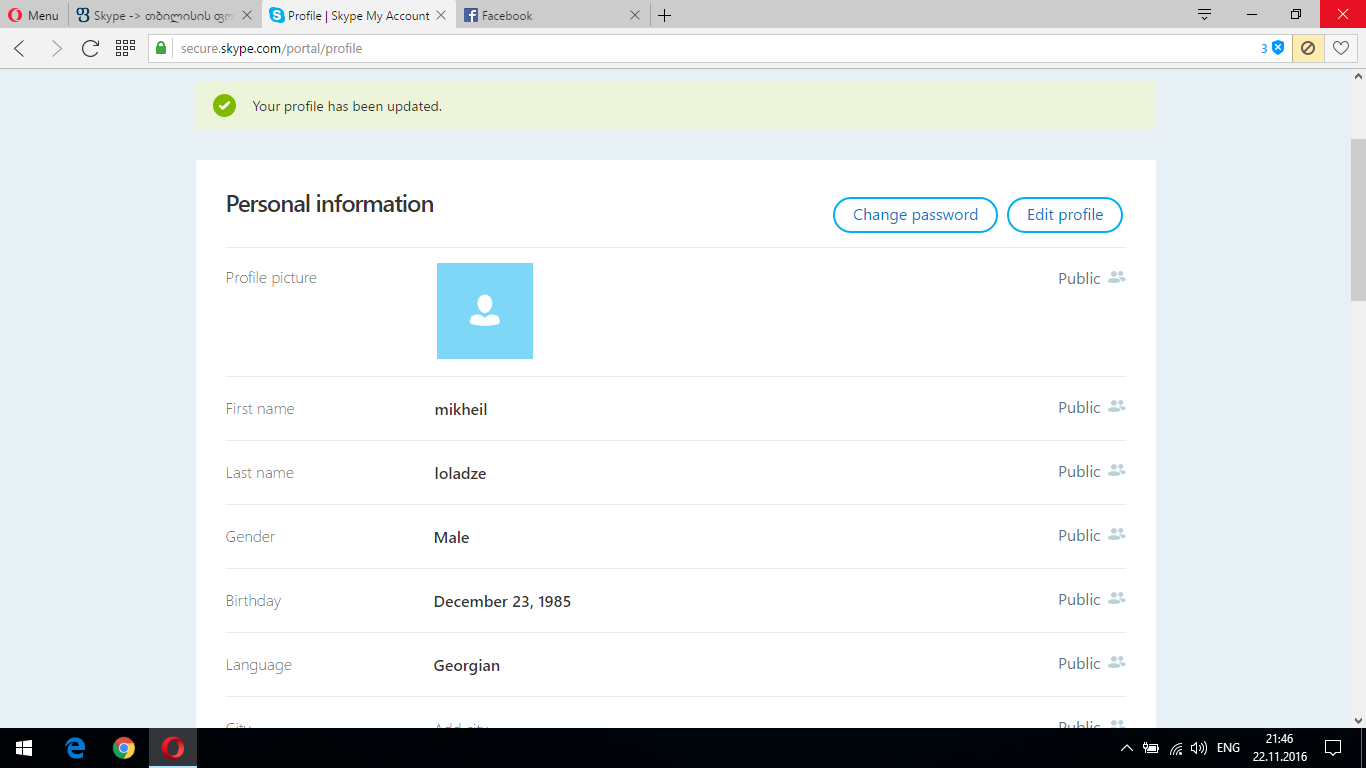This screenshot has width=1366, height=768.
Task: Click the Public people icon for Last name
Action: (1117, 471)
